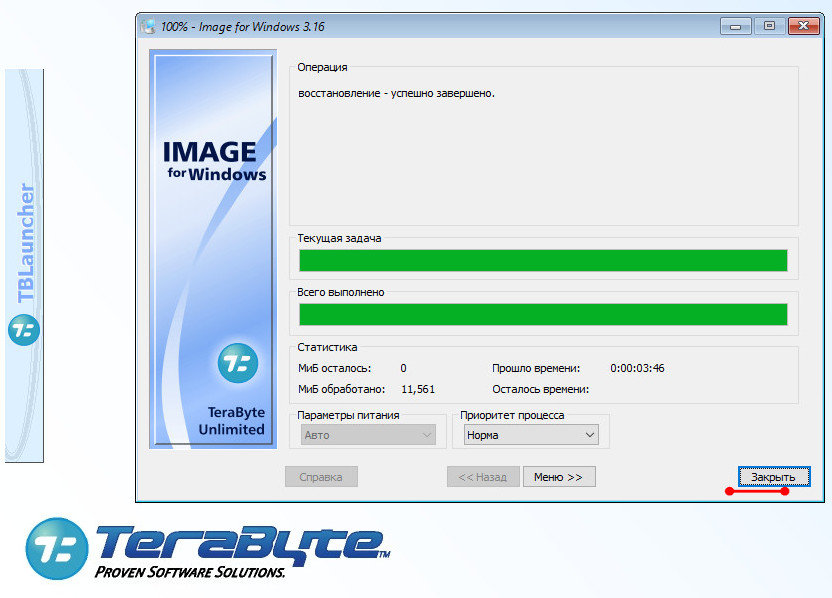Viewport: 832px width, 598px height.
Task: Click the 'Статистика' group label
Action: click(x=327, y=348)
